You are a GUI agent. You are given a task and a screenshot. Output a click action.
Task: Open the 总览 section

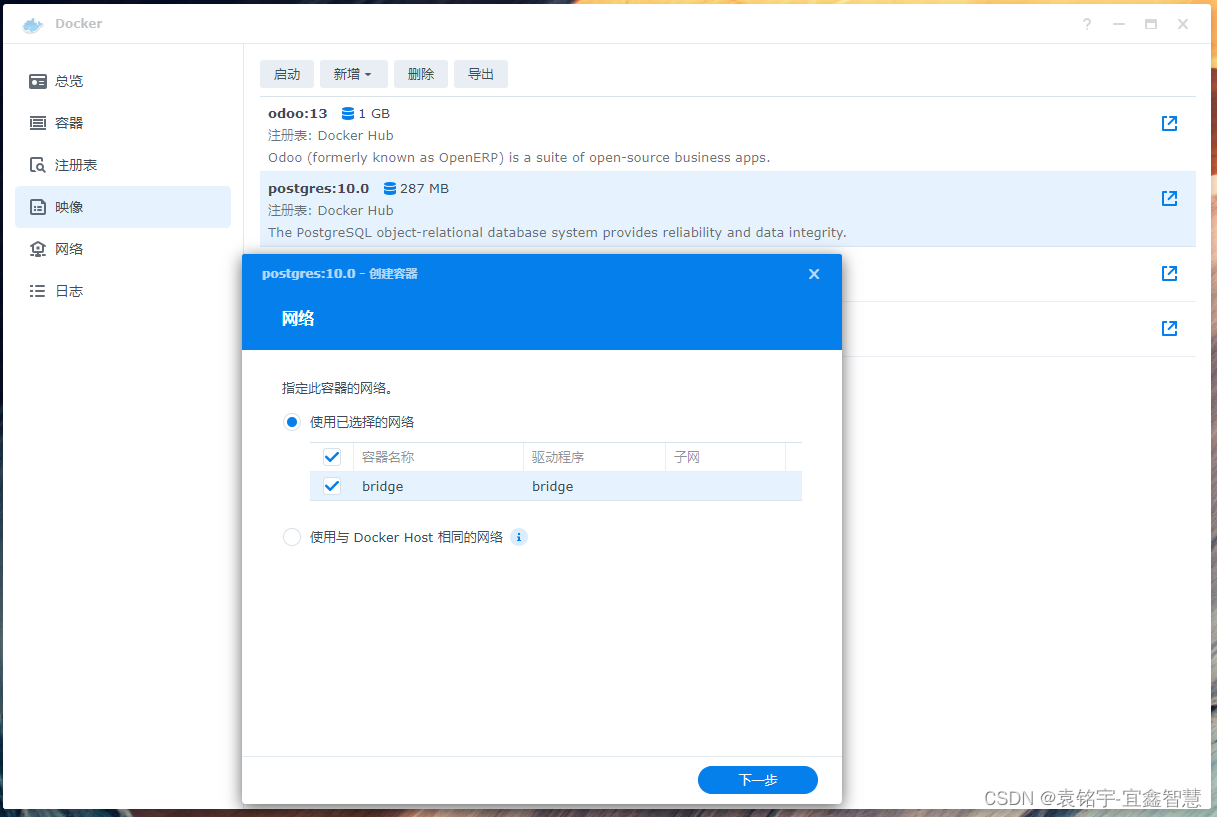pos(123,81)
